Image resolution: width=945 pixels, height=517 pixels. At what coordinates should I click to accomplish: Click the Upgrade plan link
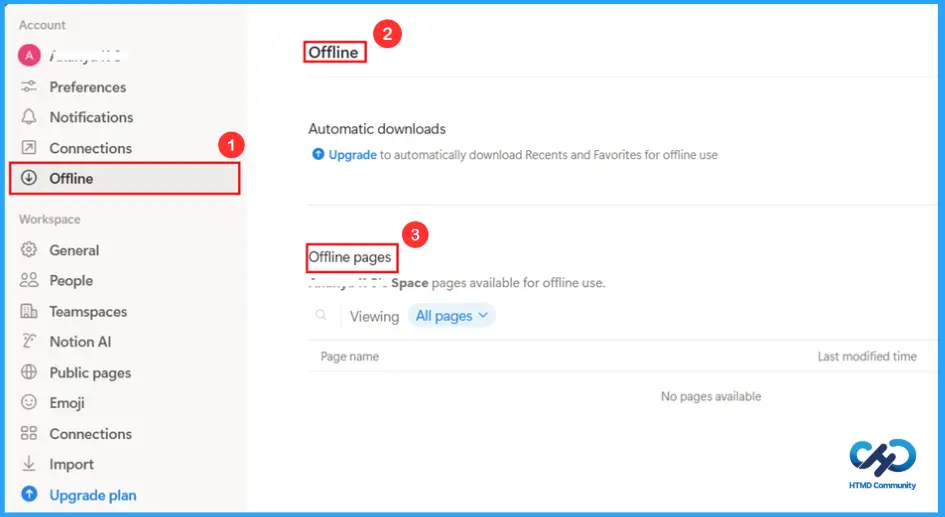pyautogui.click(x=93, y=495)
